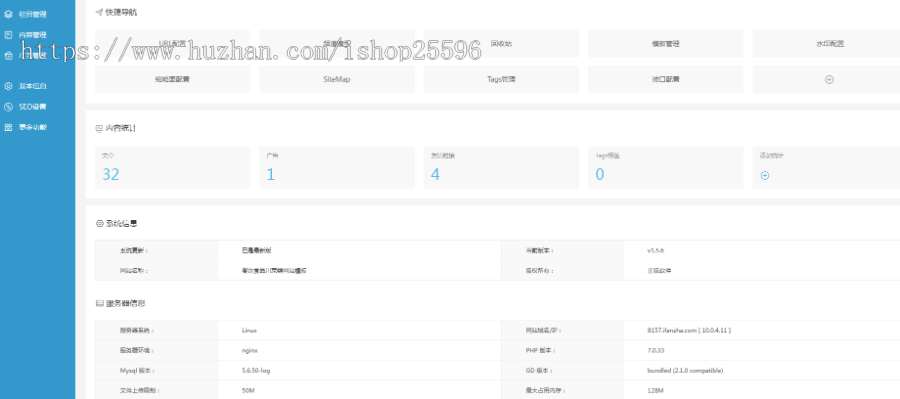Click the SEO设置 sidebar icon

tap(8, 107)
